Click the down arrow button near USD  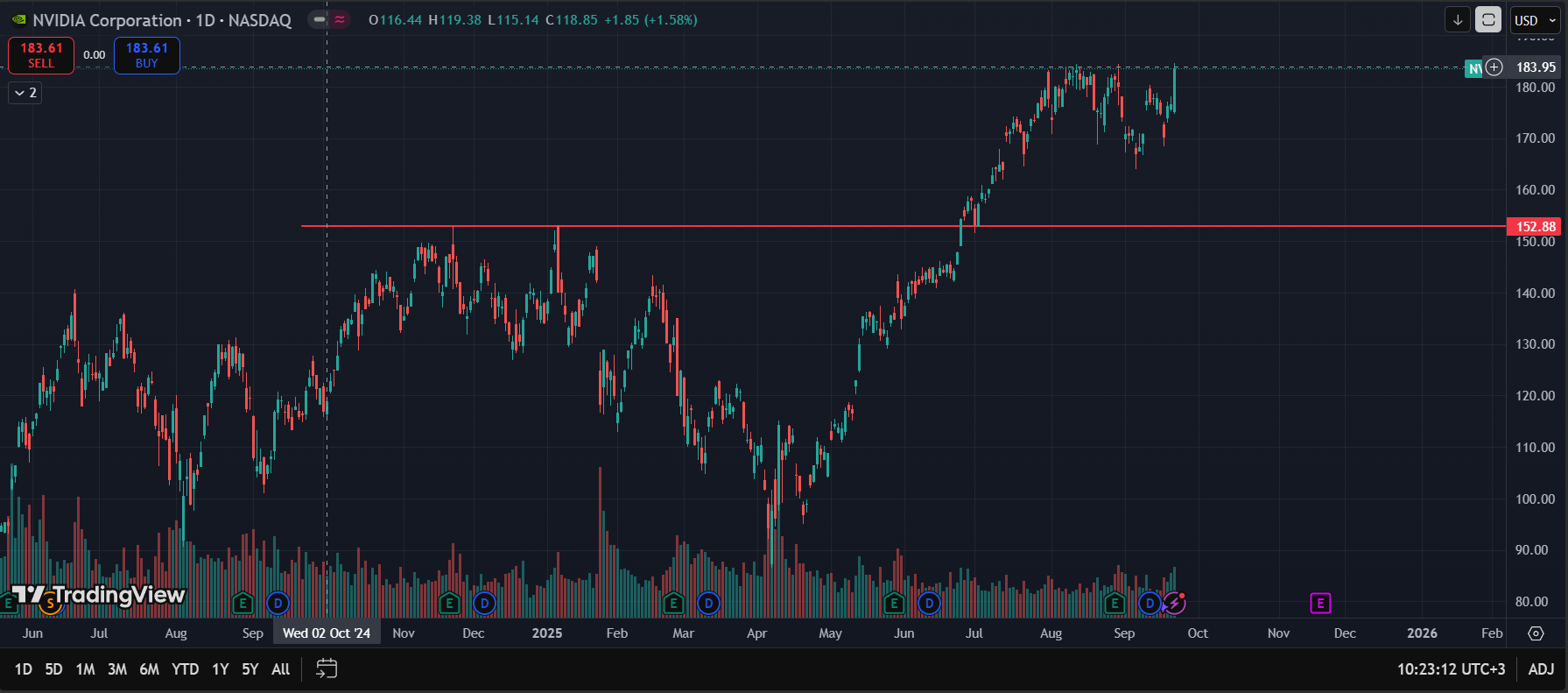[x=1458, y=20]
